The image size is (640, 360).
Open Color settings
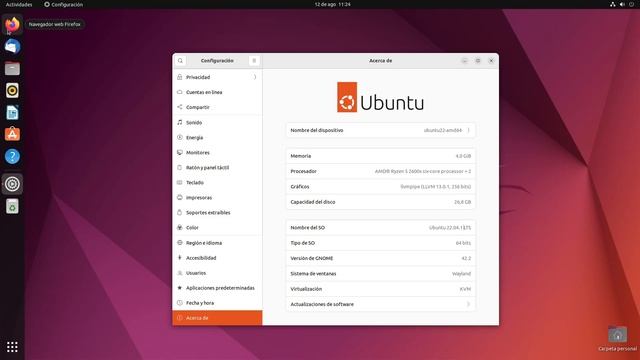217,228
